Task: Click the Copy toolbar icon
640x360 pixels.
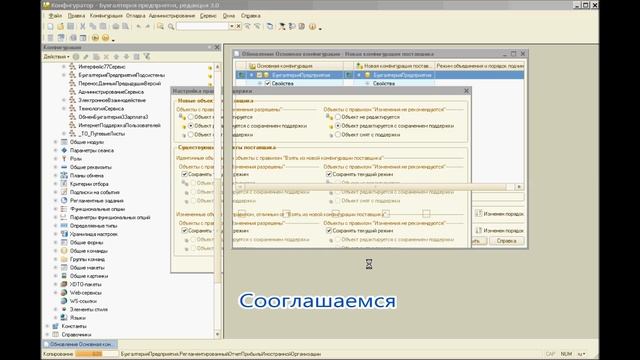Action: (93, 27)
